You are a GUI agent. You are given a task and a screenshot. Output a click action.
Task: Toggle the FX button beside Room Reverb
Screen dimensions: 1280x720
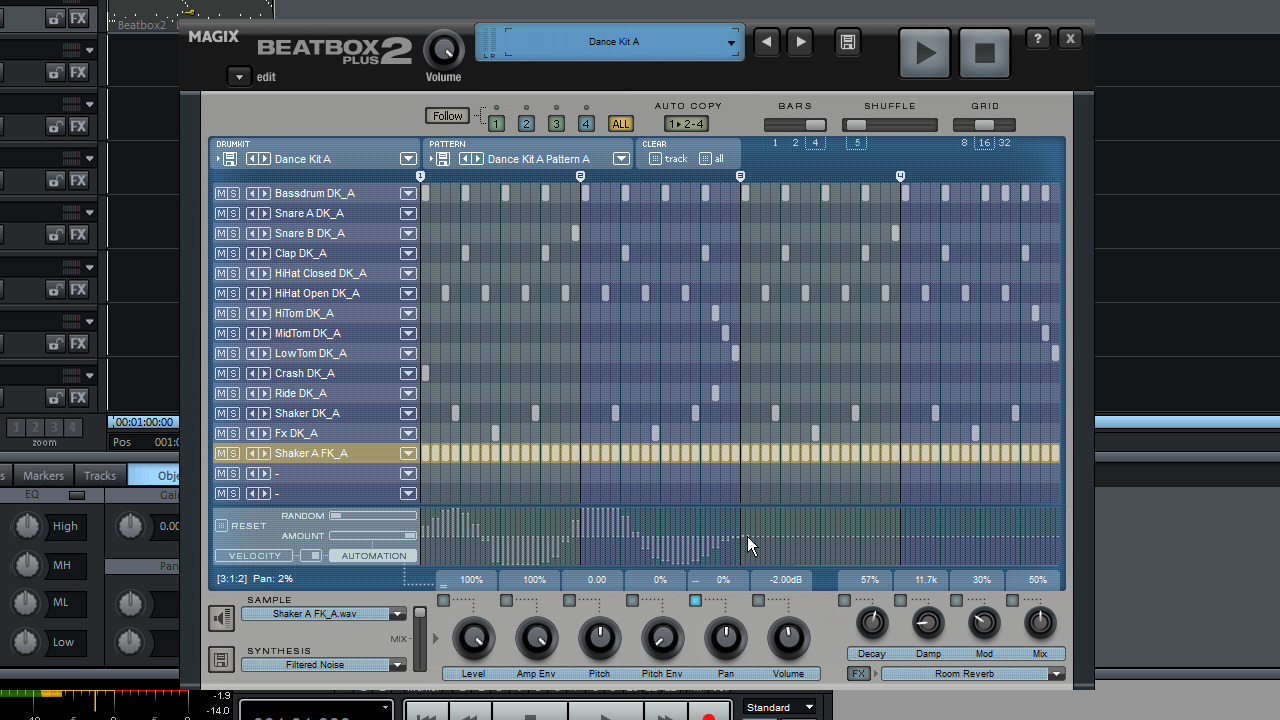858,674
